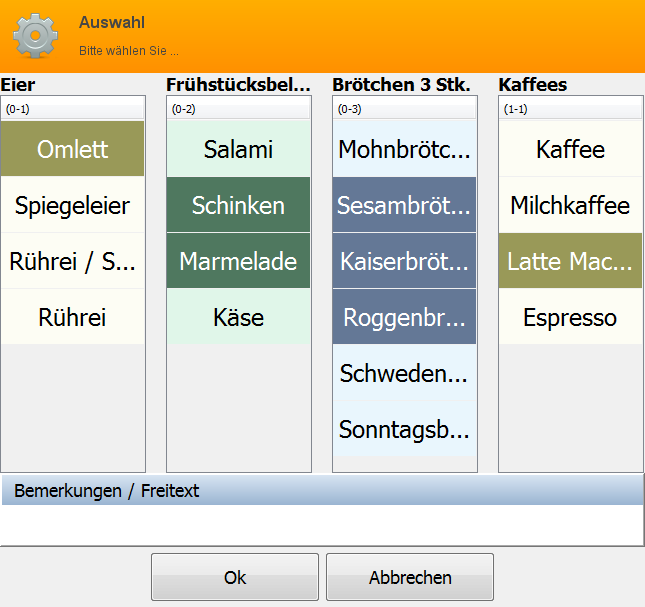Select the Mohnbrötchen roll
645x607 pixels.
coord(404,150)
